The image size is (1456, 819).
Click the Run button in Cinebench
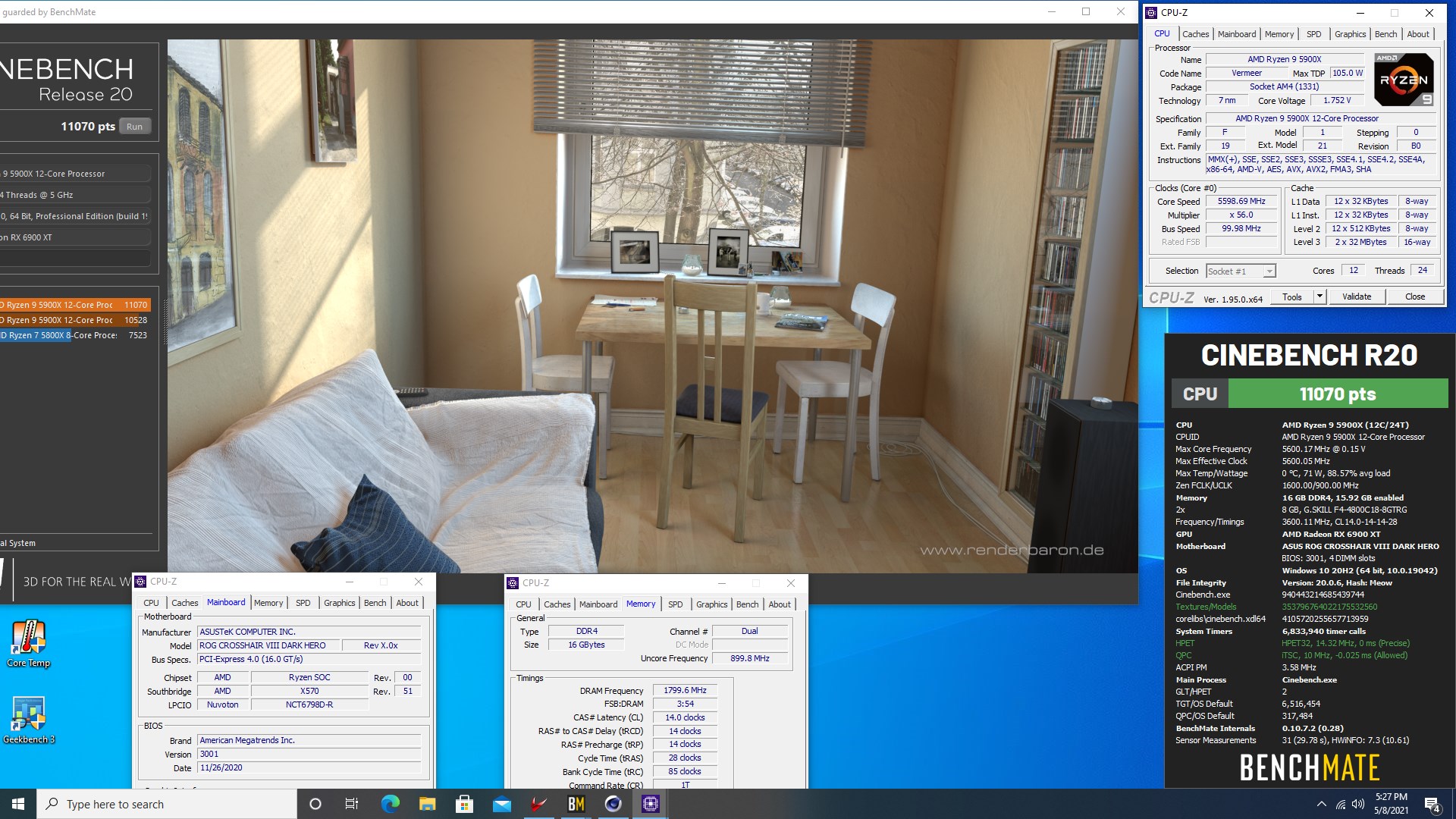tap(134, 127)
